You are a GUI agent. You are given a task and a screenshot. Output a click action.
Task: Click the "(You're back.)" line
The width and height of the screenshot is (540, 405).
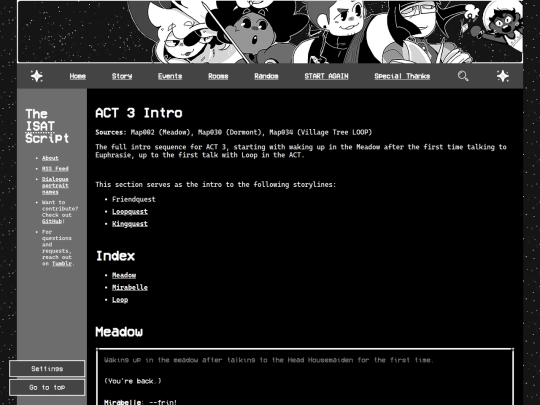[x=133, y=381]
